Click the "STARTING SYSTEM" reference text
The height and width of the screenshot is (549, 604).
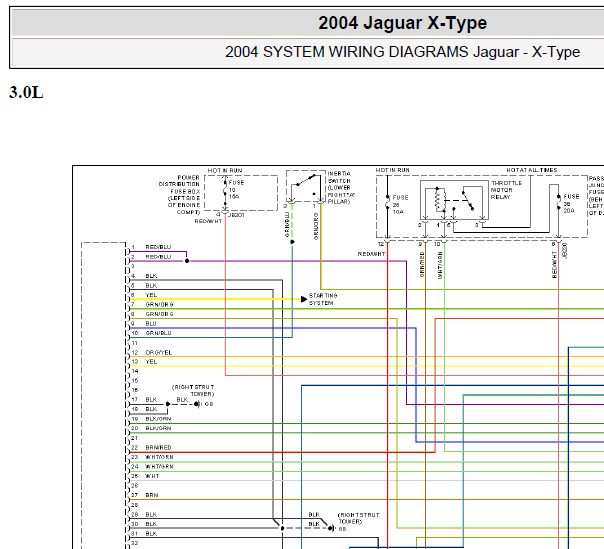[323, 299]
